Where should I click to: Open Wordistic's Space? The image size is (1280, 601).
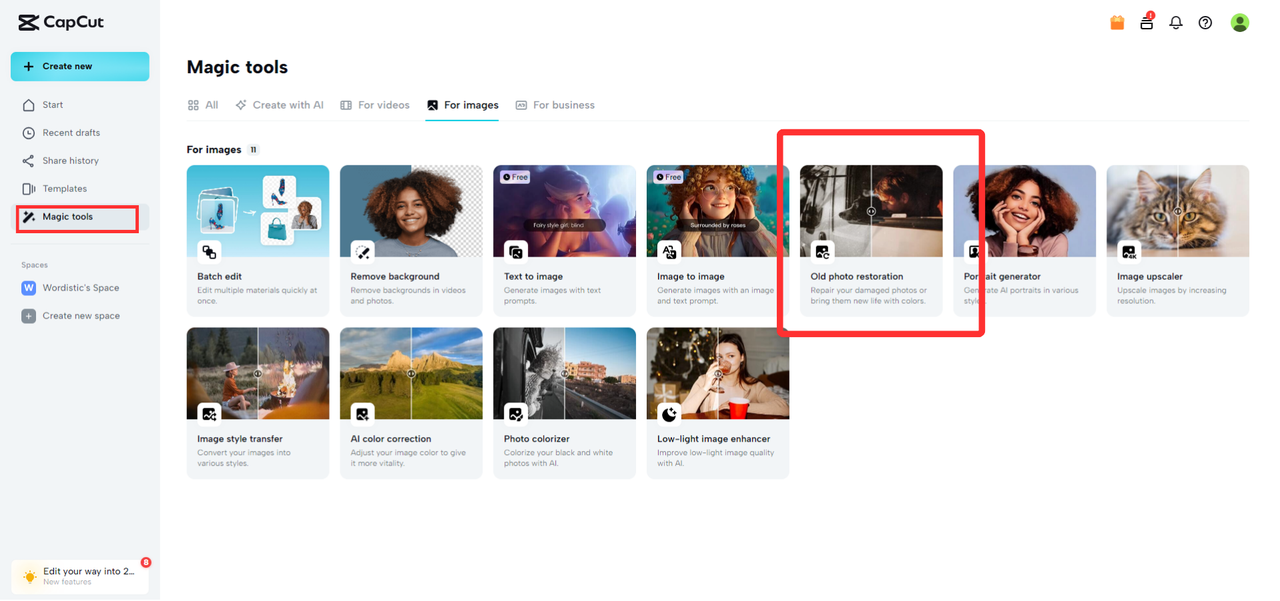point(80,288)
